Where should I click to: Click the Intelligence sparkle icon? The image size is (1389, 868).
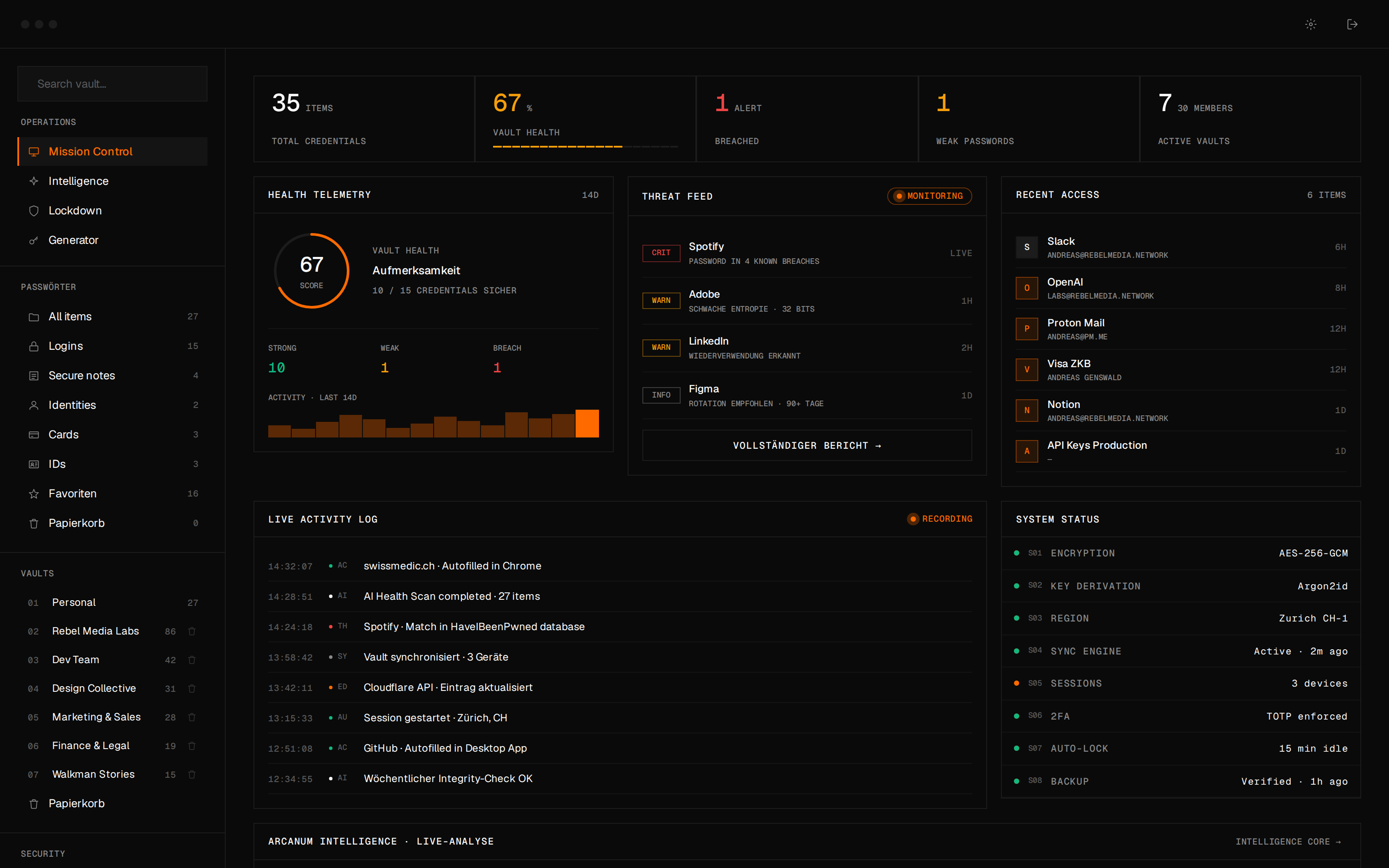(x=34, y=181)
